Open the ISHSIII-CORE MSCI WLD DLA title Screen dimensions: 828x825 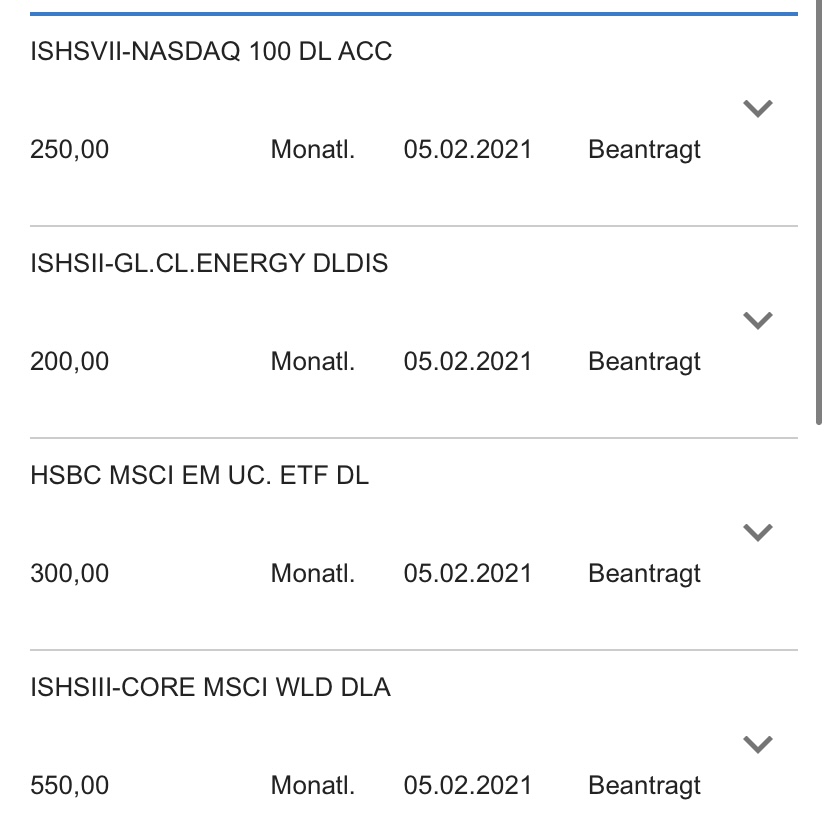[210, 688]
